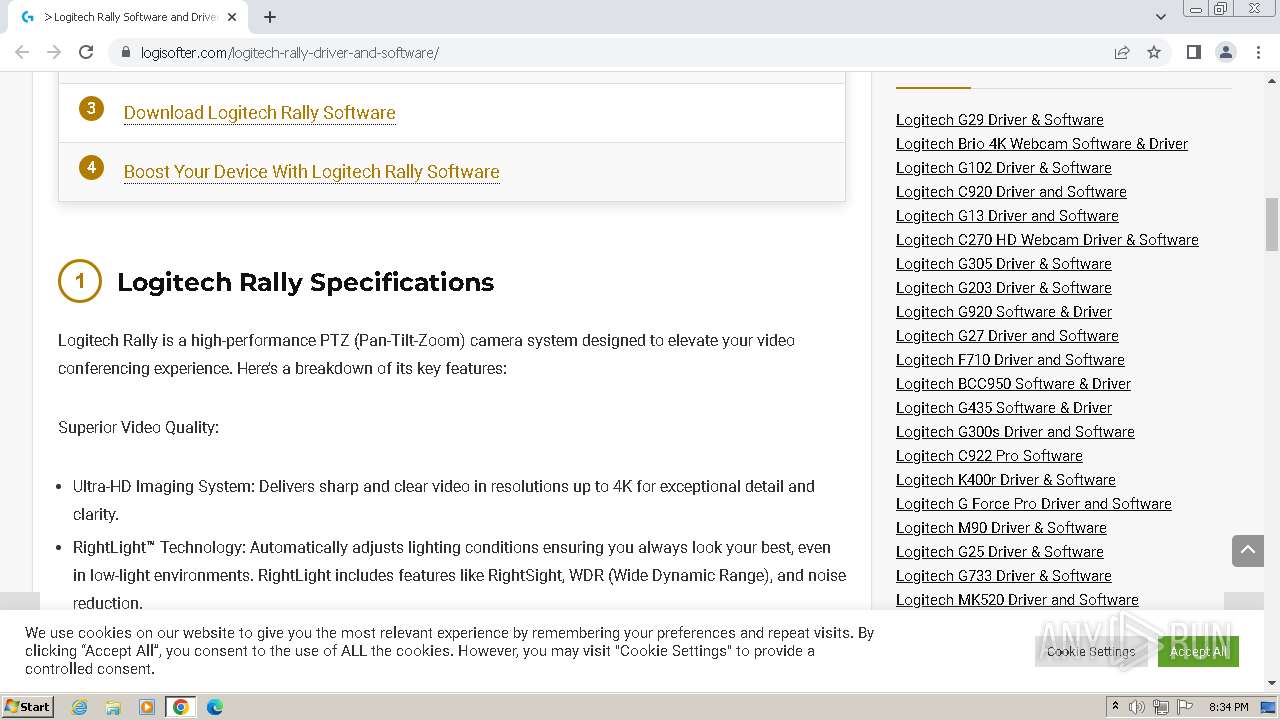This screenshot has width=1280, height=720.
Task: Open Action Center flag icon
Action: (x=1183, y=707)
